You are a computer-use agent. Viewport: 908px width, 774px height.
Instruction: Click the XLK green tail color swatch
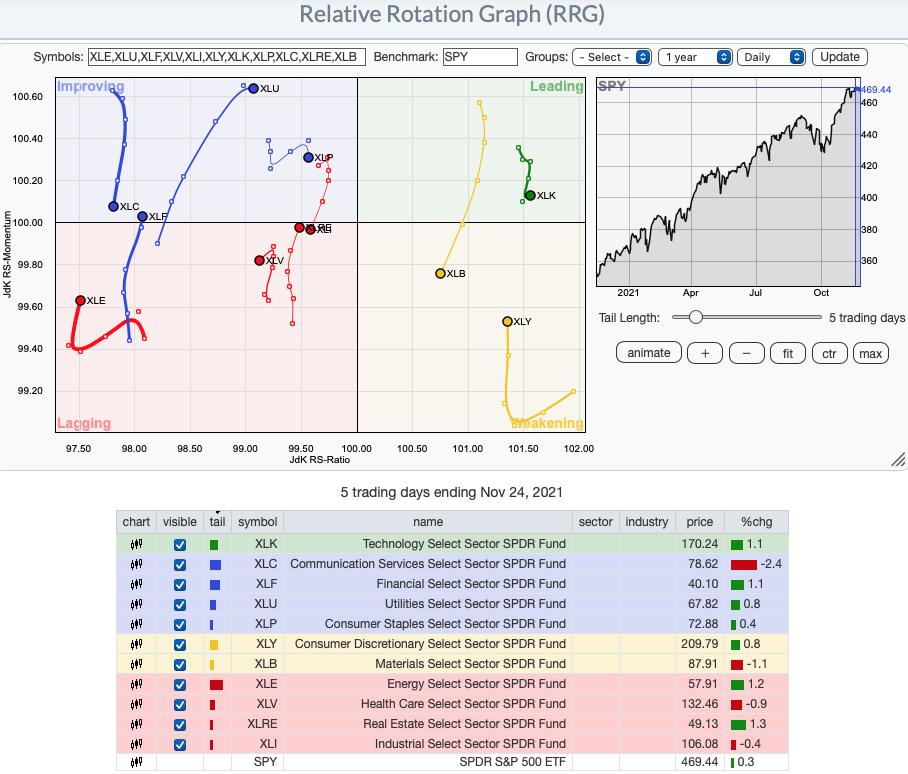tap(214, 545)
